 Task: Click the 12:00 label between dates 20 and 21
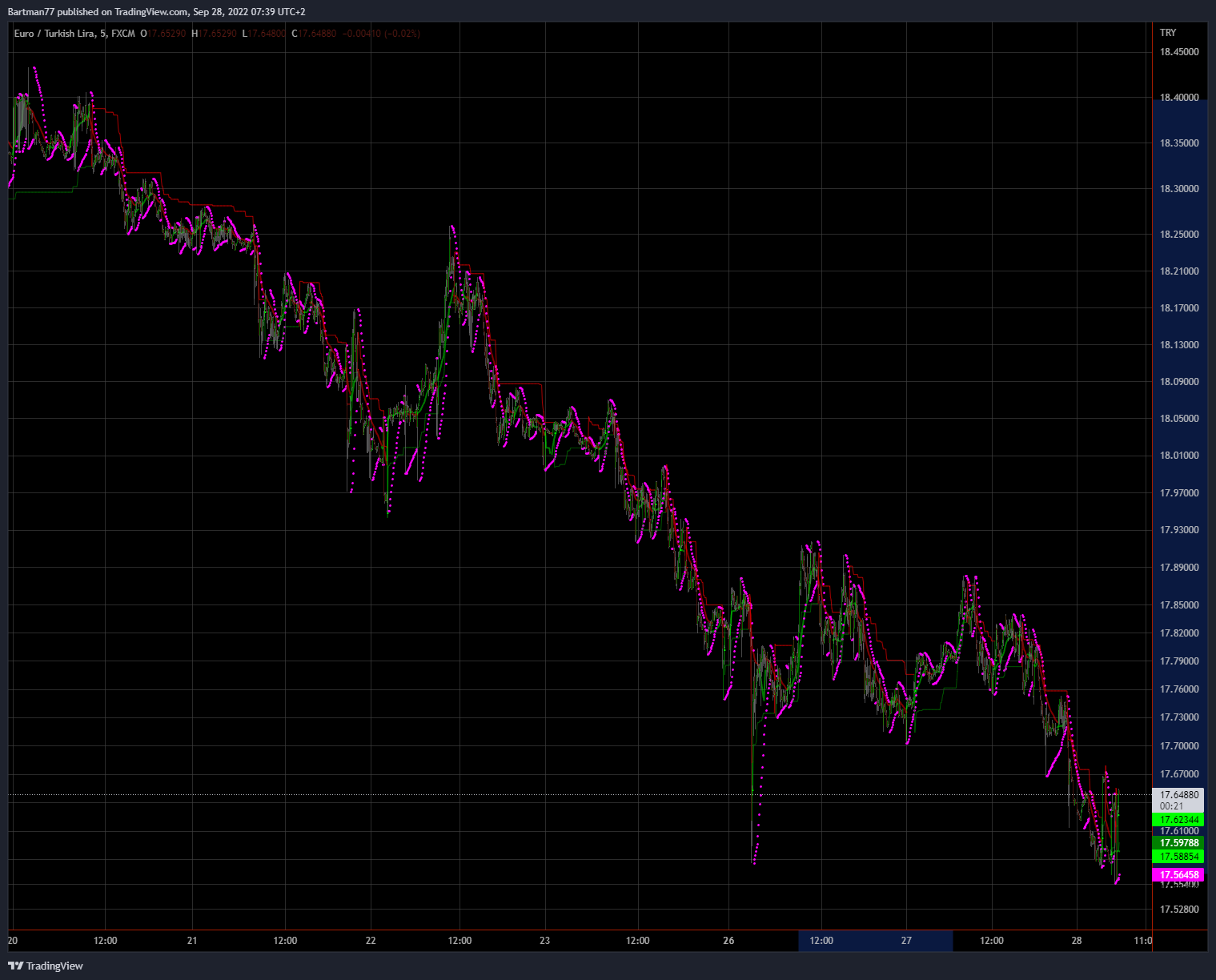106,941
